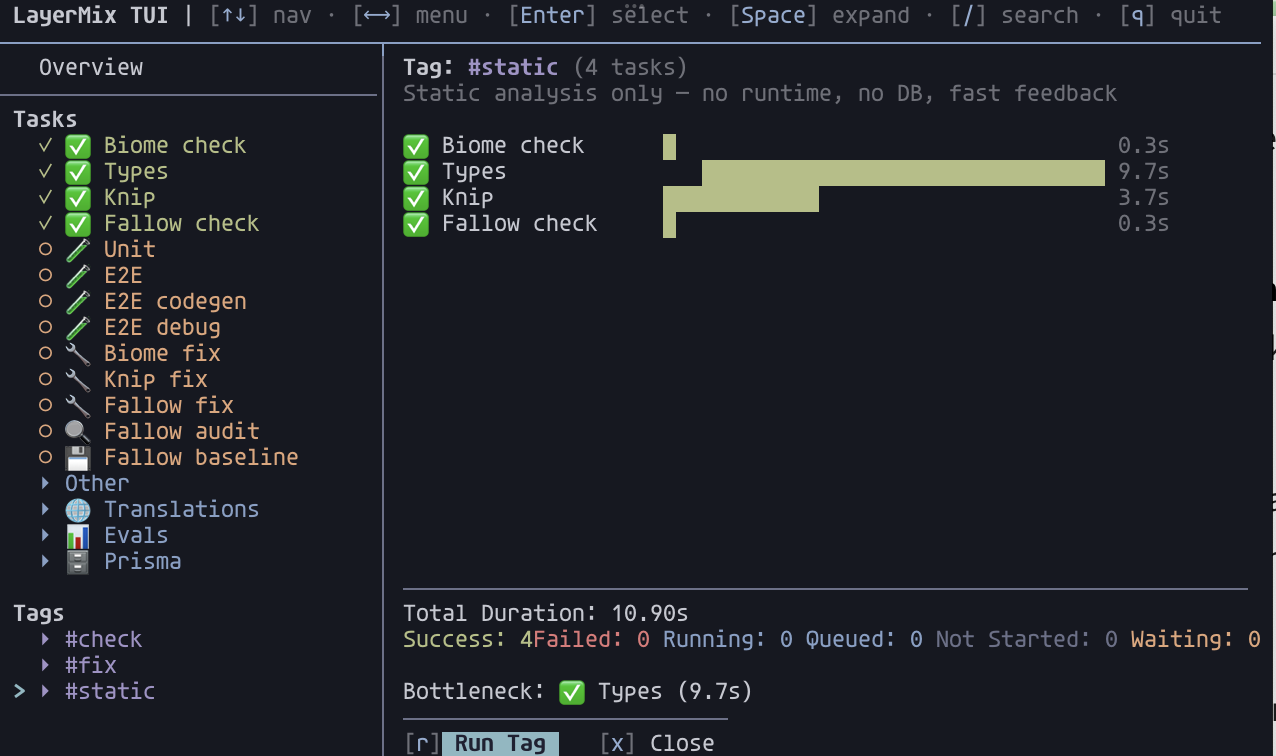Toggle the circle marker for E2E task
This screenshot has width=1276, height=756.
(x=45, y=276)
